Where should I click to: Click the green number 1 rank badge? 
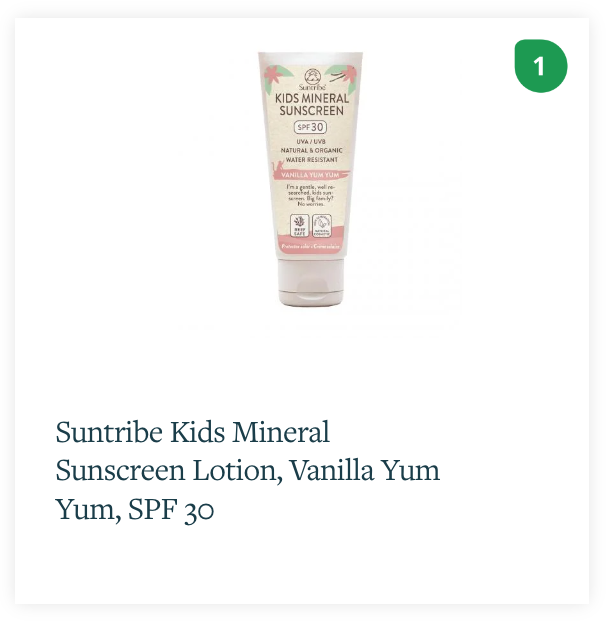541,66
